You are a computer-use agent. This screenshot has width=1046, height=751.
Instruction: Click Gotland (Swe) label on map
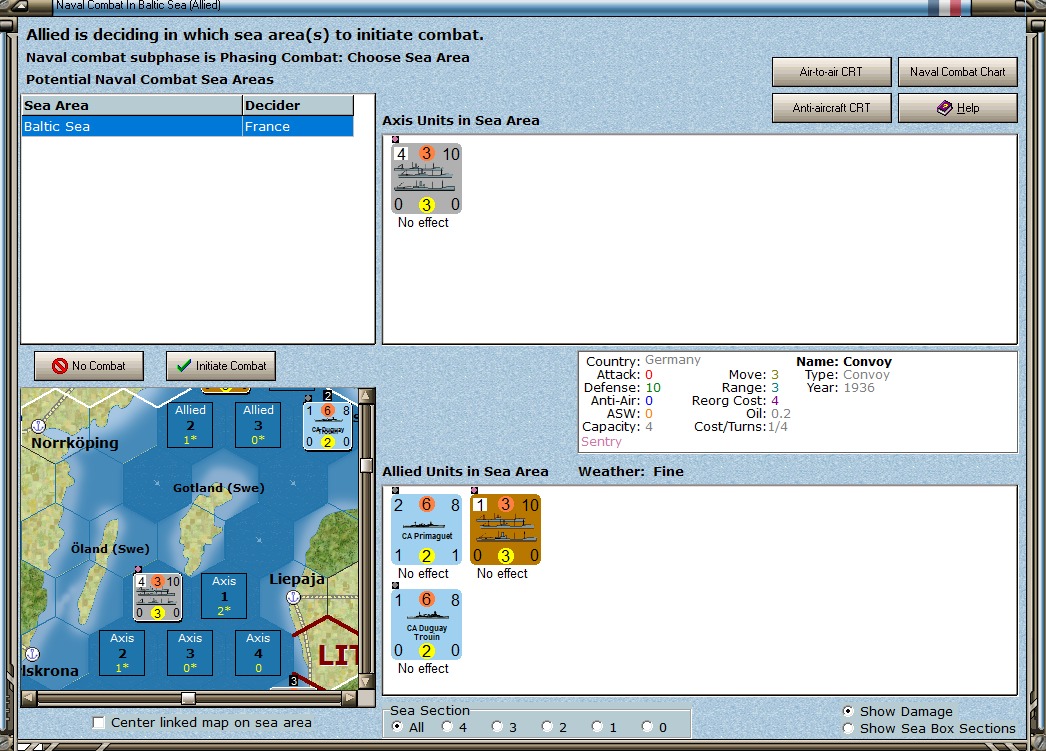[219, 488]
